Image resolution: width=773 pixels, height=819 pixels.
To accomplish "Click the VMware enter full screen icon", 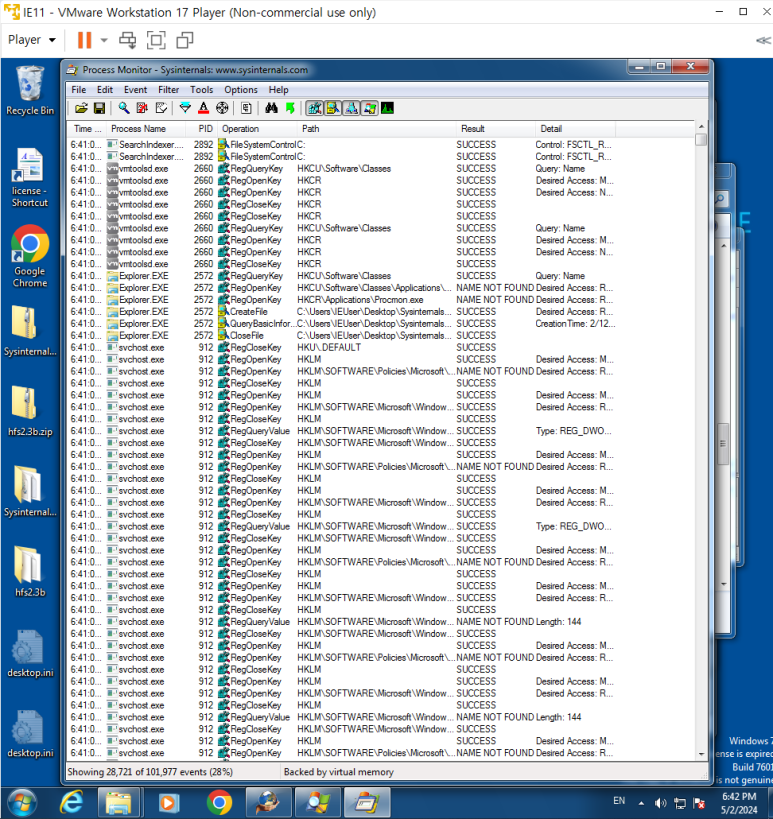I will 156,40.
